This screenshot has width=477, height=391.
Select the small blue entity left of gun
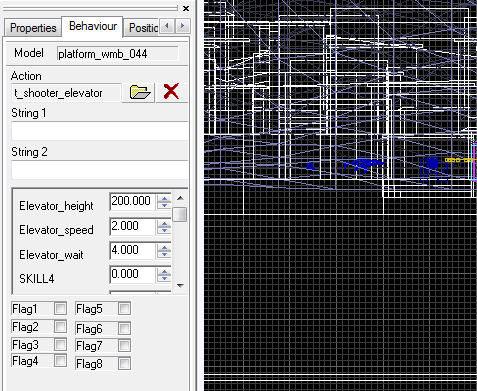pyautogui.click(x=311, y=165)
